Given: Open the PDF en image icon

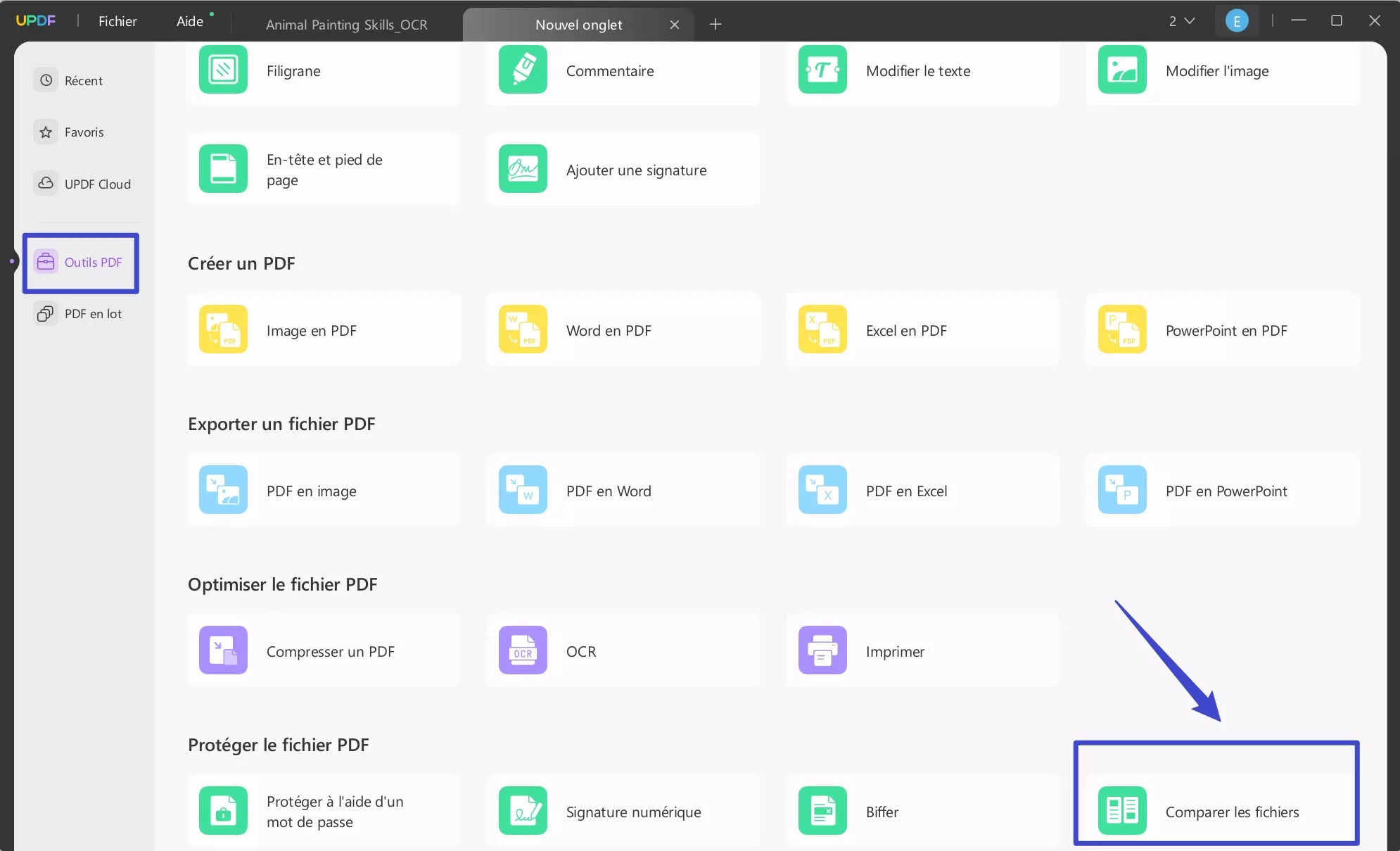Looking at the screenshot, I should [x=223, y=489].
